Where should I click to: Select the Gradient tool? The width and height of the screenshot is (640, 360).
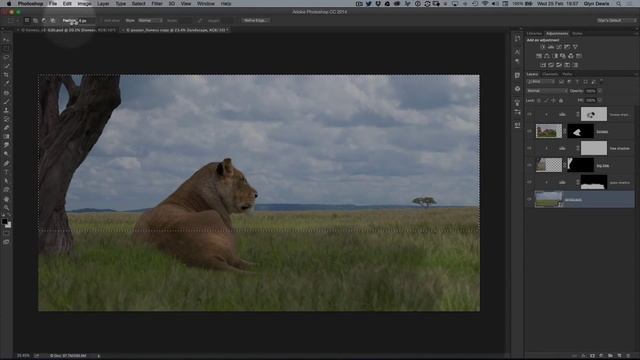[6, 137]
